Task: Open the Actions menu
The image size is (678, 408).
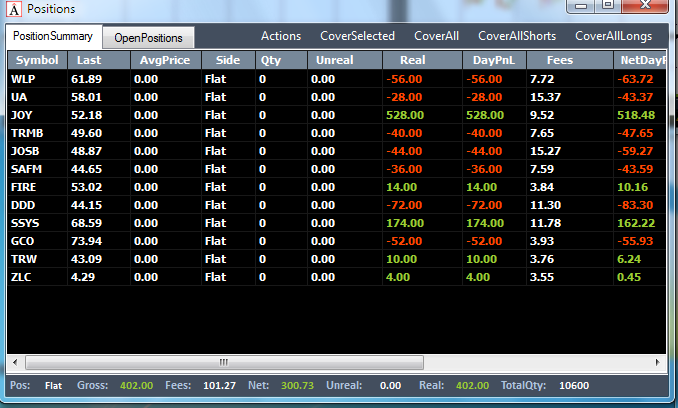Action: tap(281, 36)
